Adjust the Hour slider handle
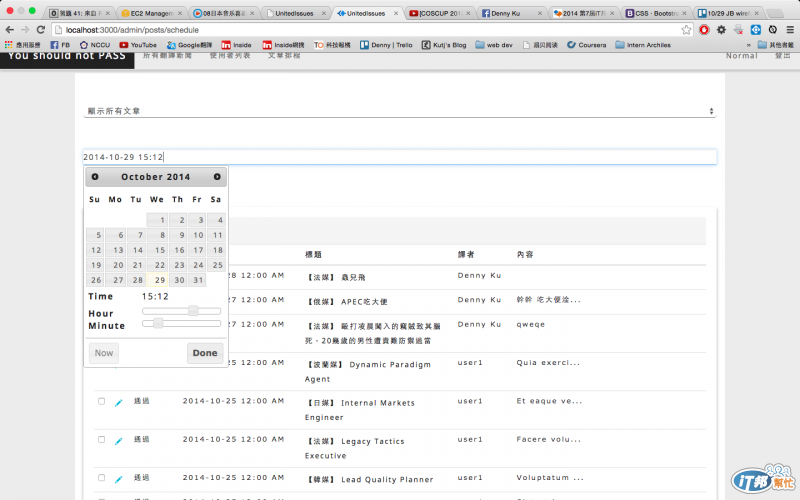This screenshot has height=500, width=800. tap(193, 311)
